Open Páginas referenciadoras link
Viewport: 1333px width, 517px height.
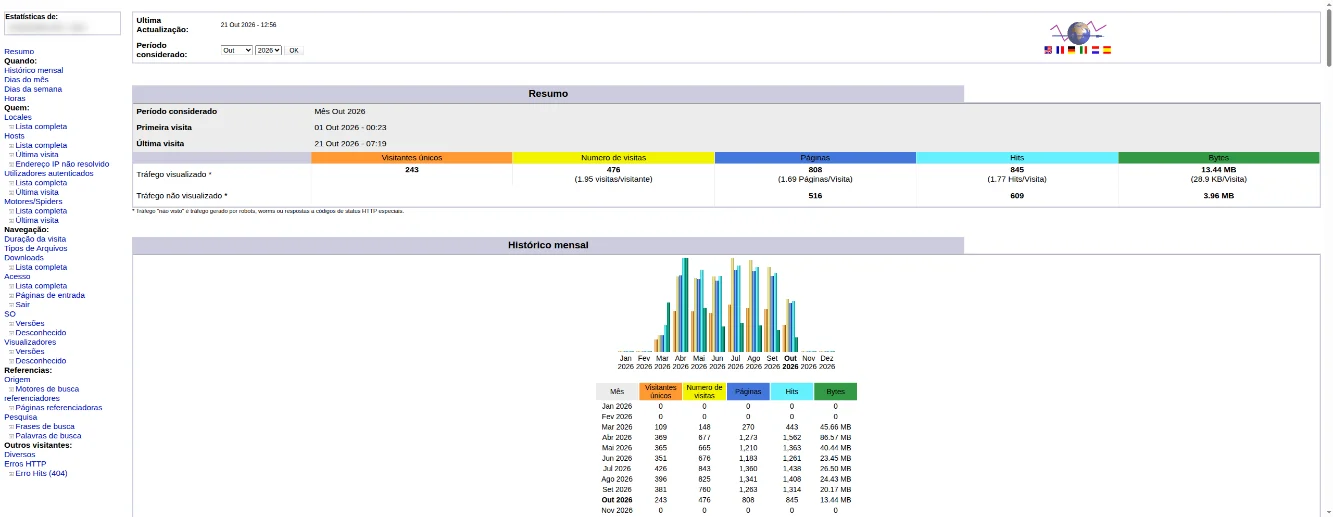pos(59,407)
